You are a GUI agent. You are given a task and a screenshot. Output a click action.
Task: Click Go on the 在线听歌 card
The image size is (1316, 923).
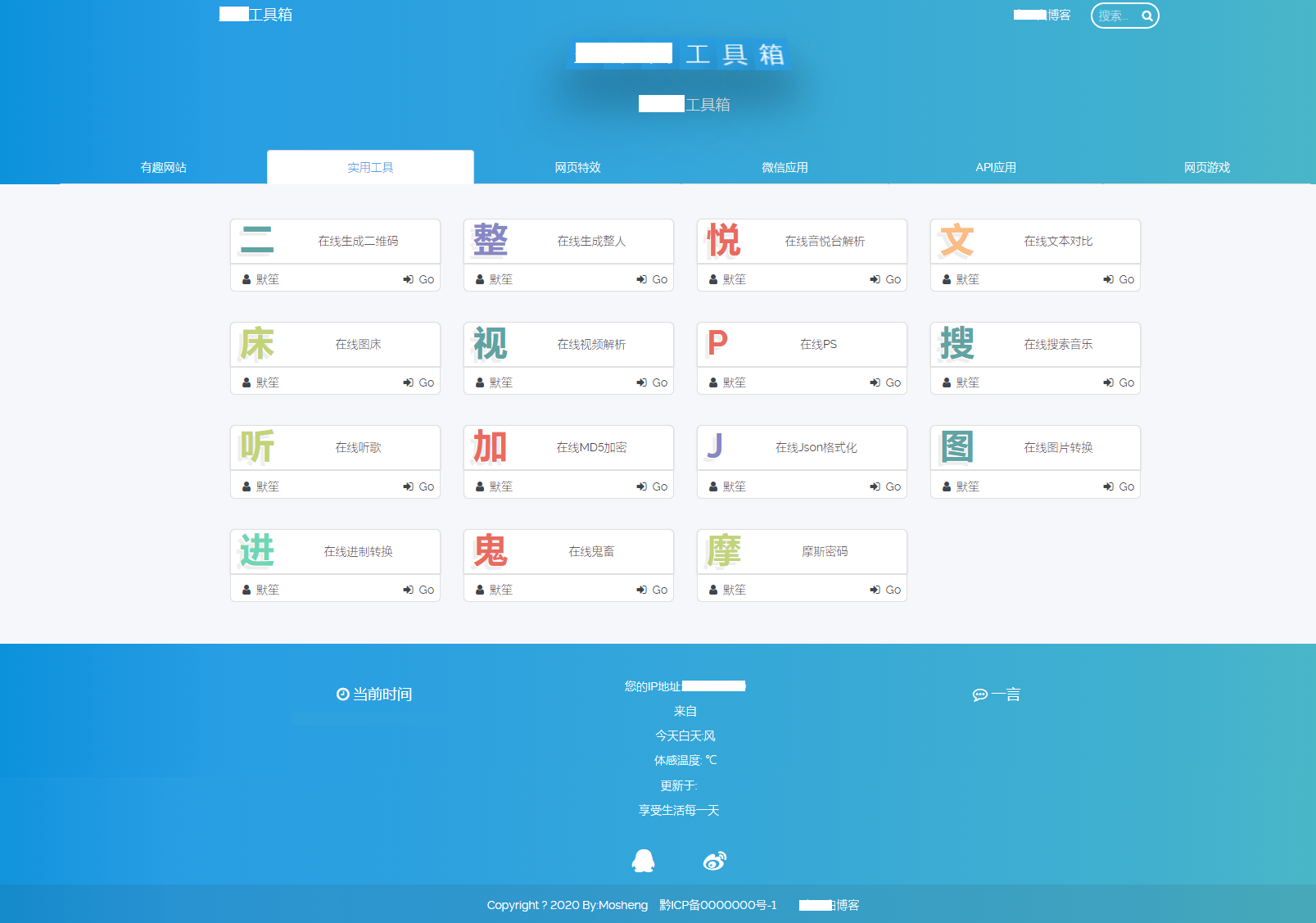(x=418, y=486)
